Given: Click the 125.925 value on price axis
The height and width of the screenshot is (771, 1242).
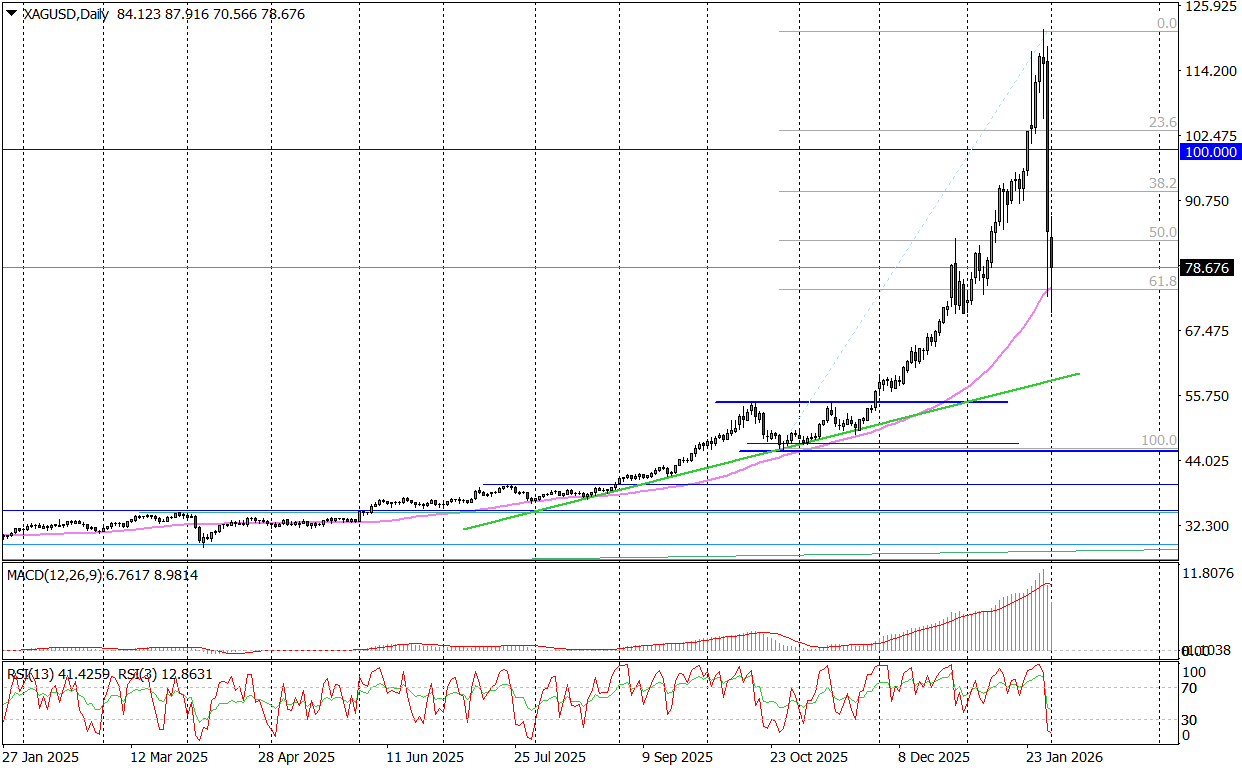Looking at the screenshot, I should click(x=1209, y=7).
